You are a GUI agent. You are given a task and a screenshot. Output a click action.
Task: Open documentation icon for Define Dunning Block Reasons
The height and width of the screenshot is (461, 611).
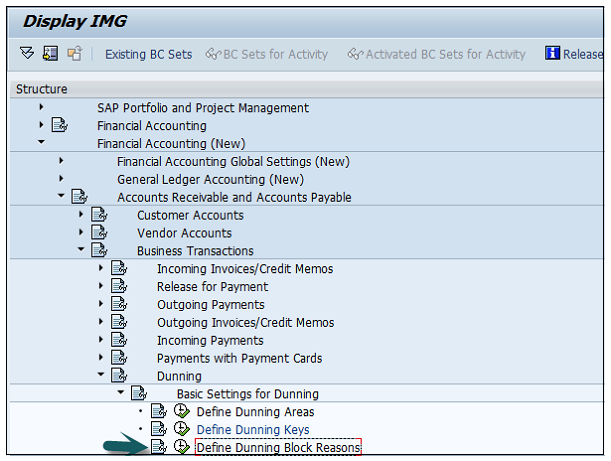coord(158,448)
